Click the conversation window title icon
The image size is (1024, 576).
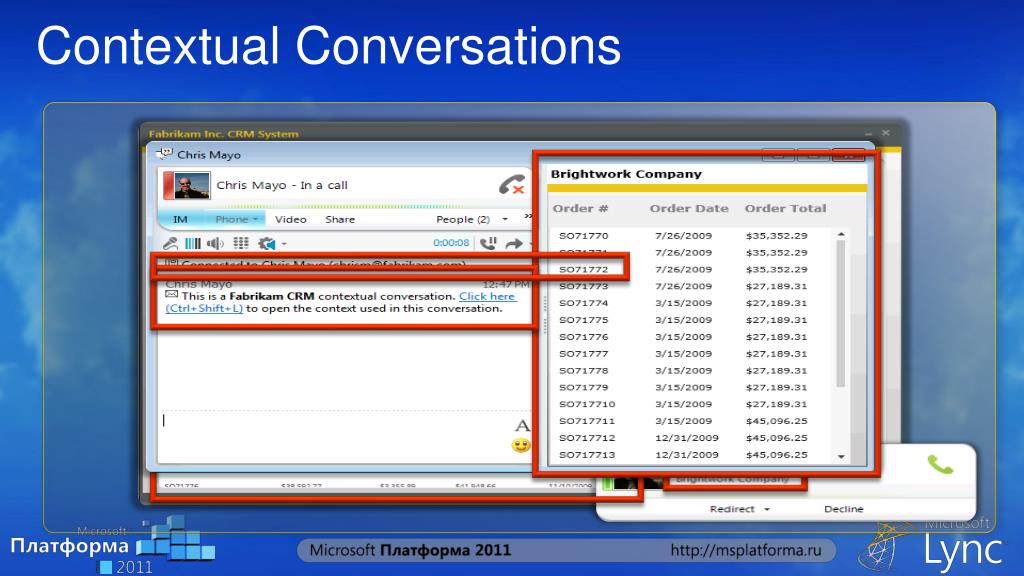(164, 154)
